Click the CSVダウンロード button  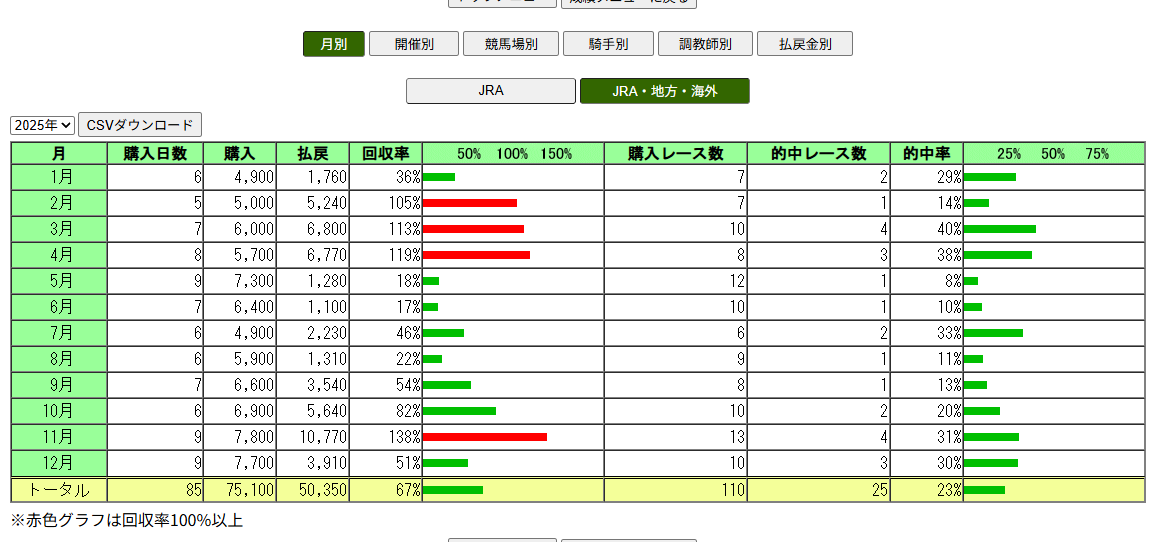[140, 125]
